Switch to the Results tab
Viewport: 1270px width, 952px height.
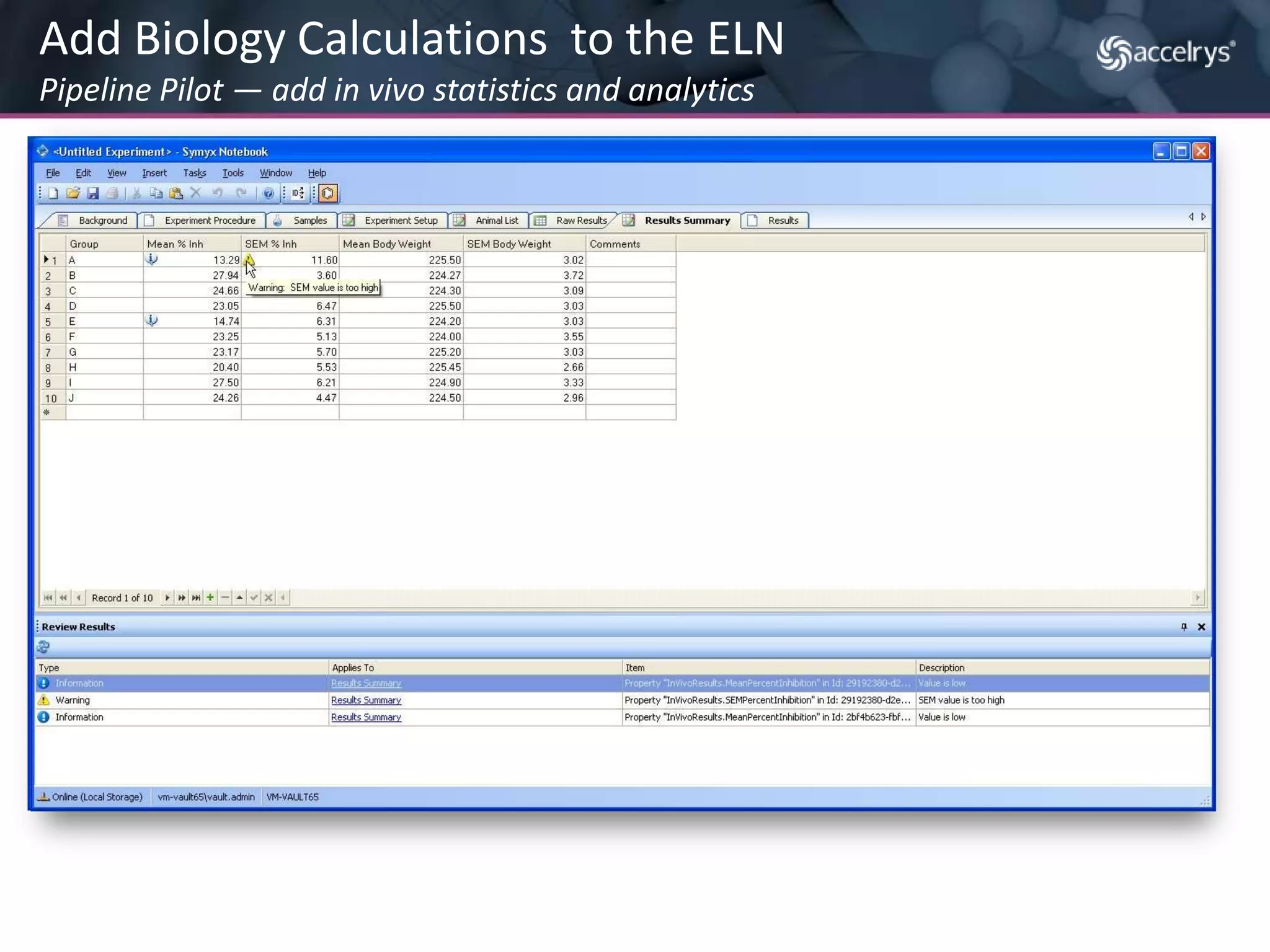tap(775, 220)
